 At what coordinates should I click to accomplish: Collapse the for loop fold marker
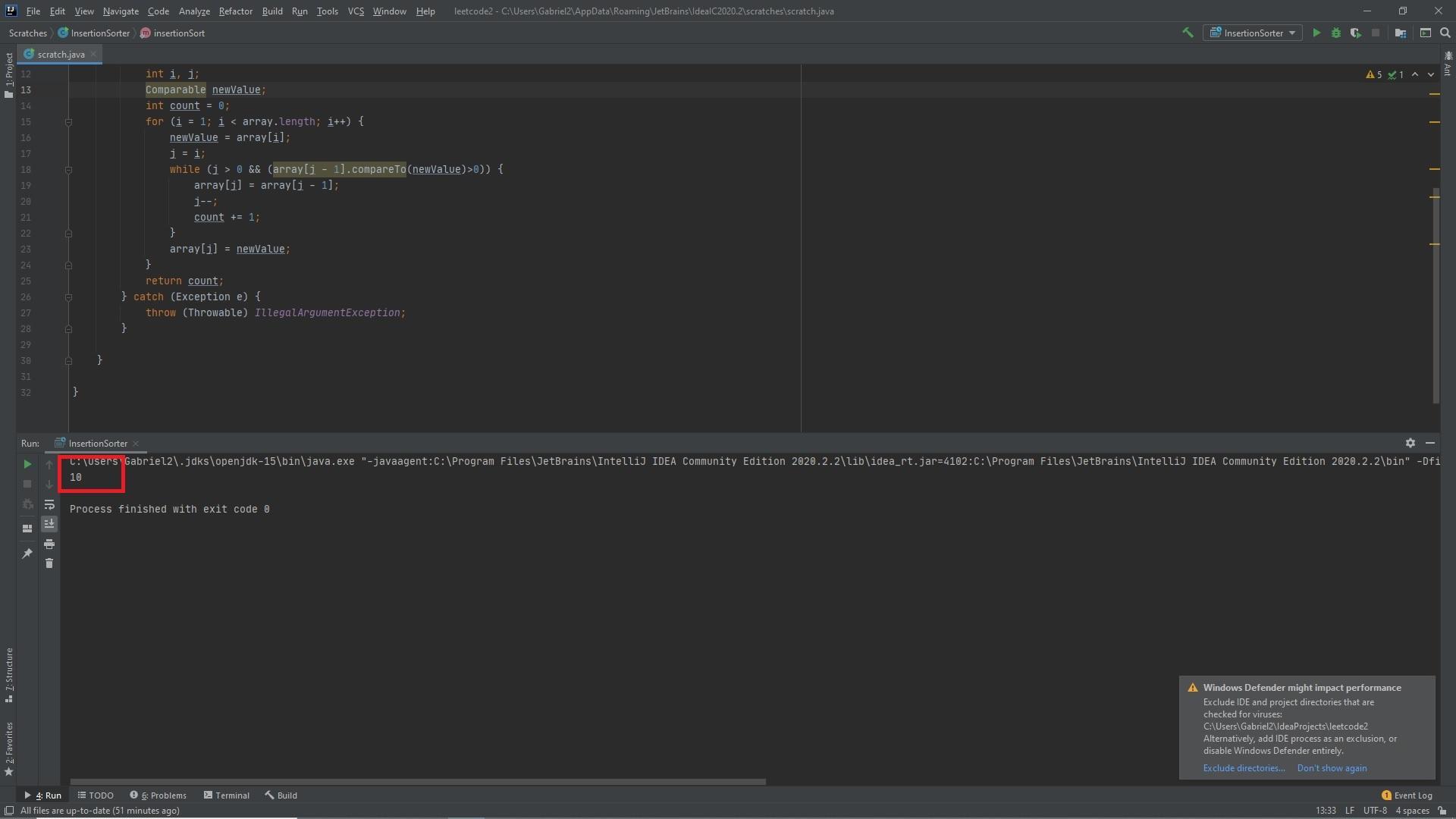tap(68, 122)
